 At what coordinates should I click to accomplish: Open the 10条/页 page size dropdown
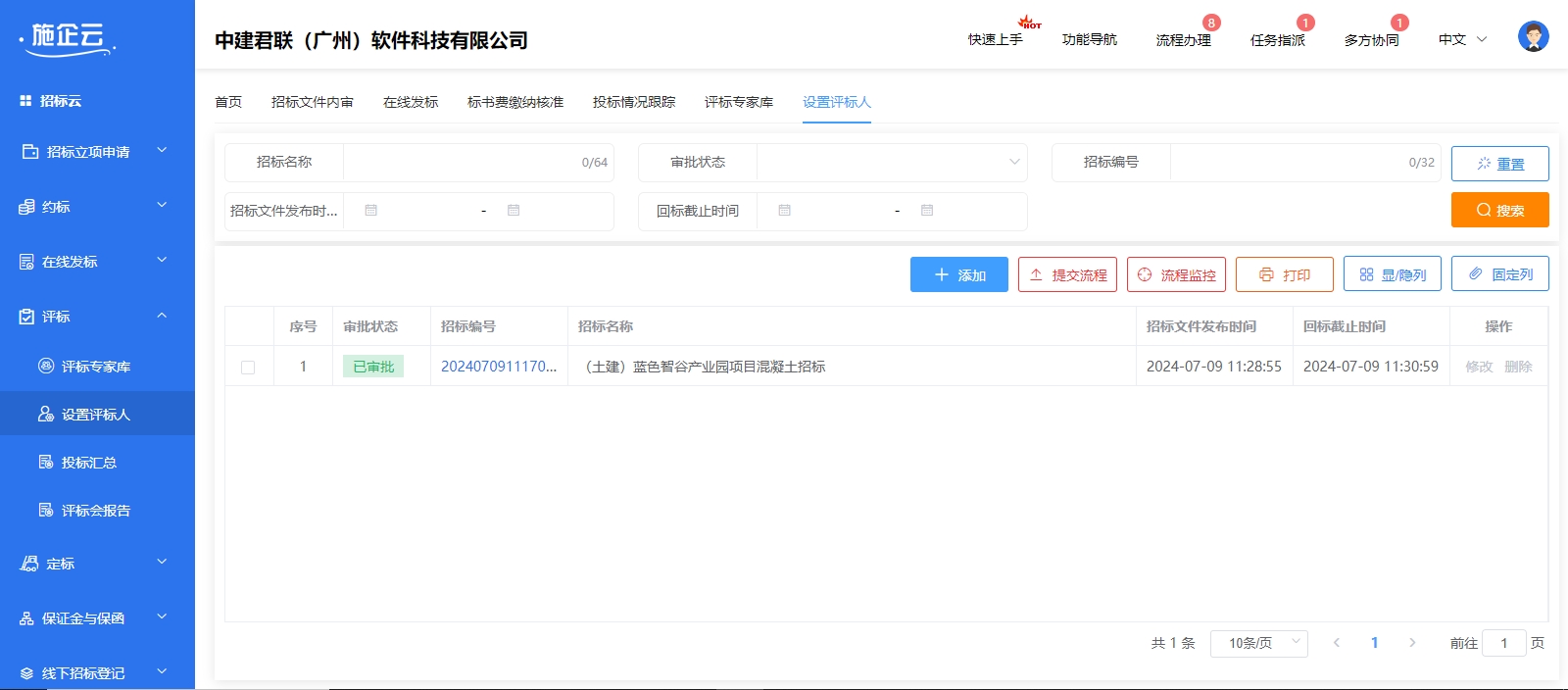tap(1259, 643)
